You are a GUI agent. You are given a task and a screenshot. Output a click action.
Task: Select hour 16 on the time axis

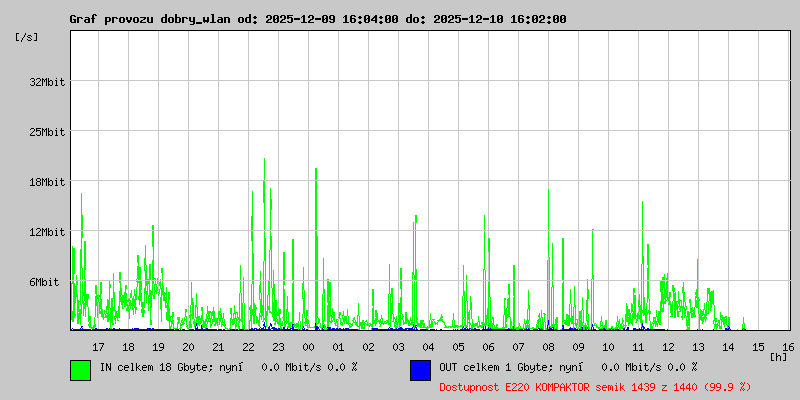(x=788, y=347)
